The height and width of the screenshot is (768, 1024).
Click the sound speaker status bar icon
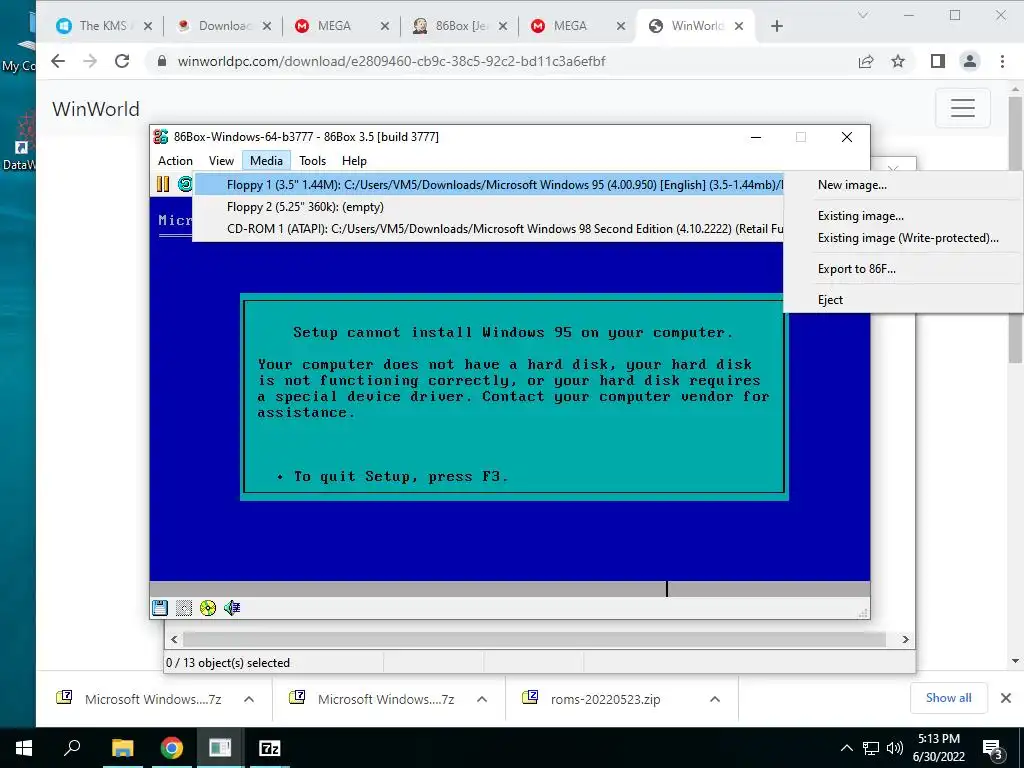tap(232, 608)
